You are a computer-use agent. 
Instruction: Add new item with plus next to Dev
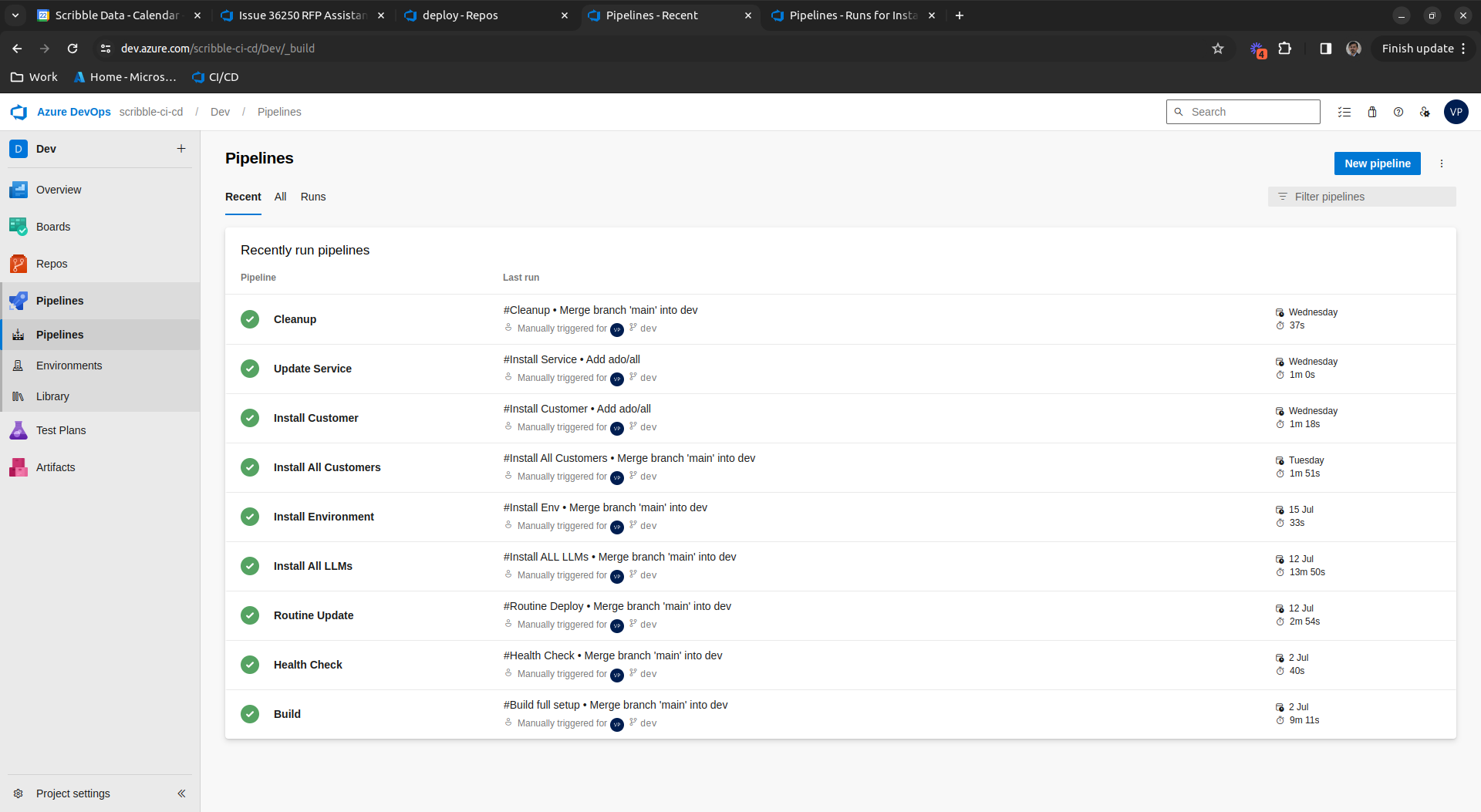tap(181, 149)
